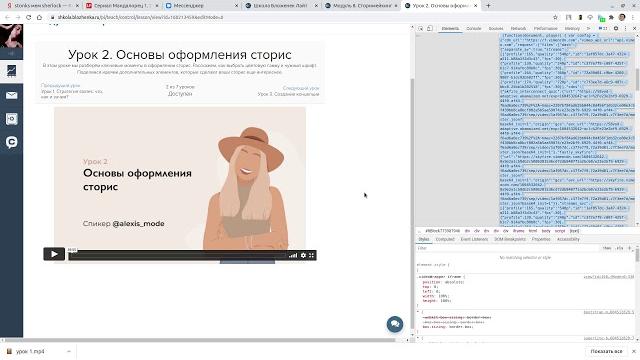
Task: Switch to the 'Модуль 8' browser tab
Action: coord(362,6)
